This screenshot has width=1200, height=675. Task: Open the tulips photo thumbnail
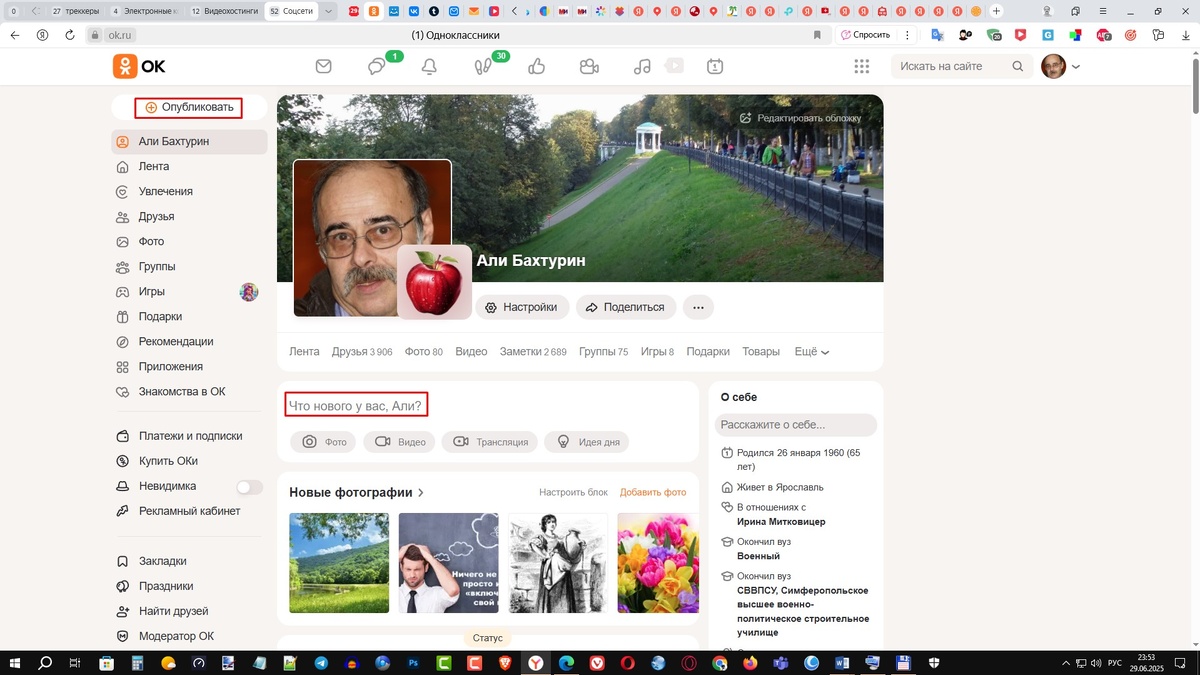658,563
